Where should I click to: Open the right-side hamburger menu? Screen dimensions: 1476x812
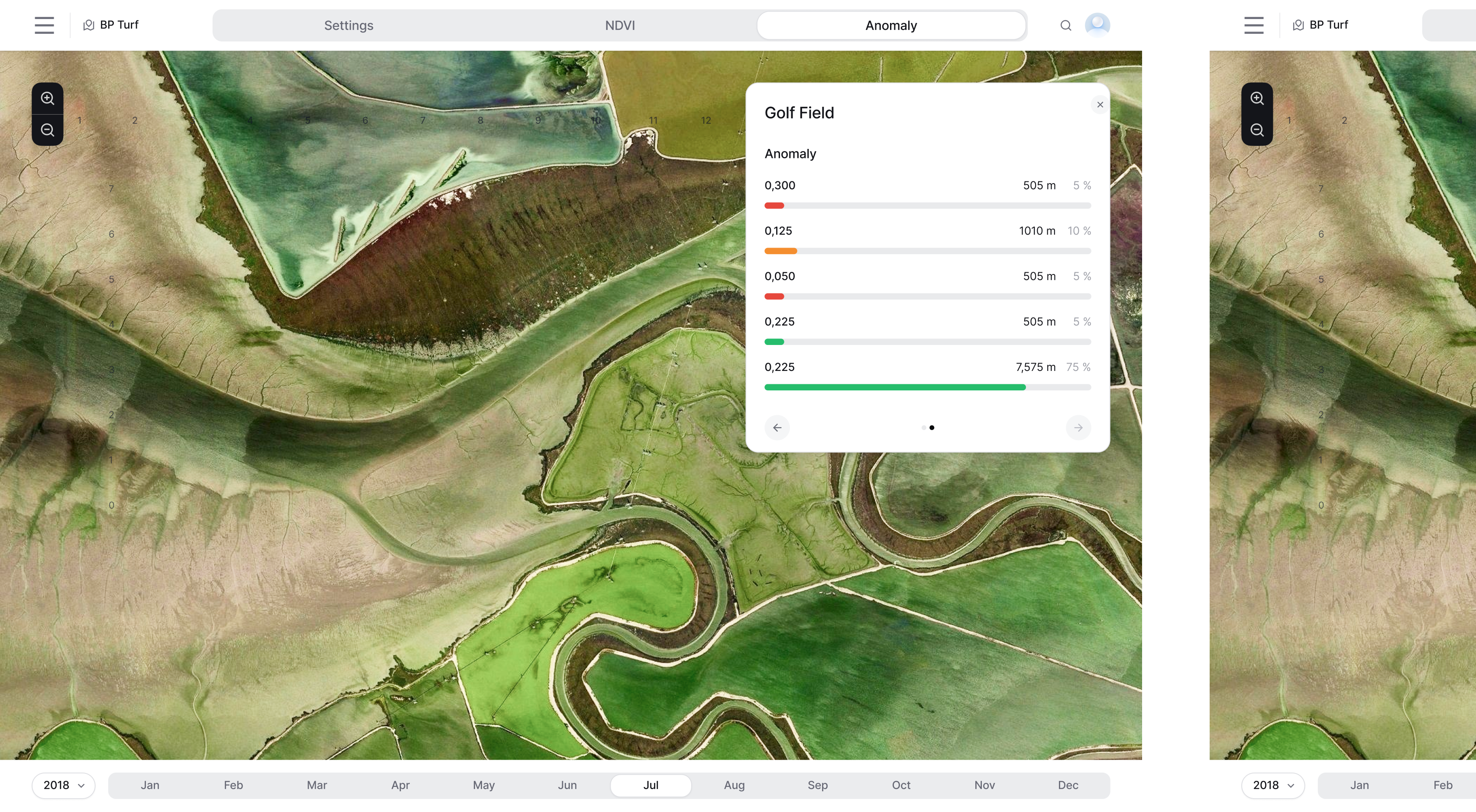[1254, 25]
